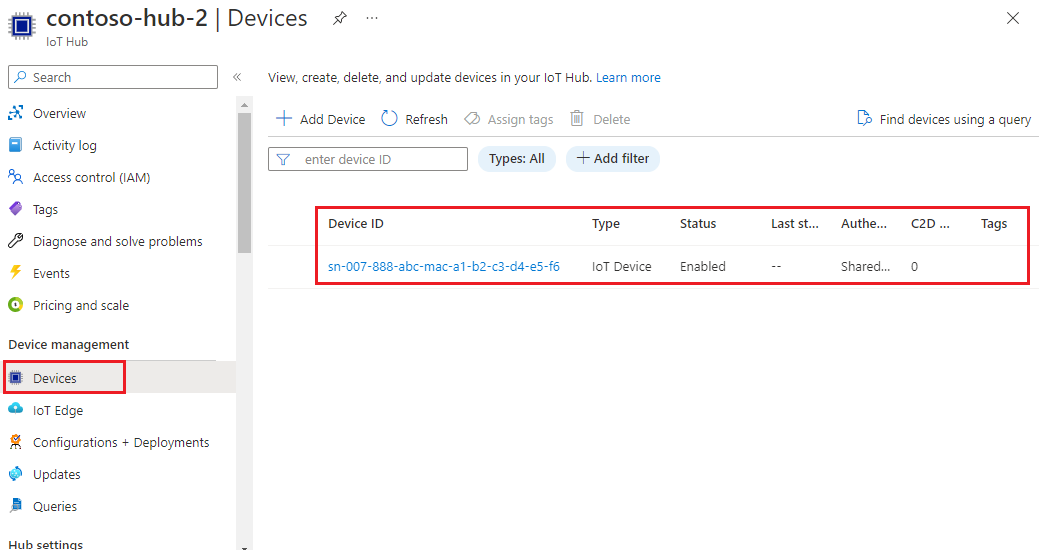Screen dimensions: 1039x550
Task: Click the Events lightning bolt icon
Action: 15,273
